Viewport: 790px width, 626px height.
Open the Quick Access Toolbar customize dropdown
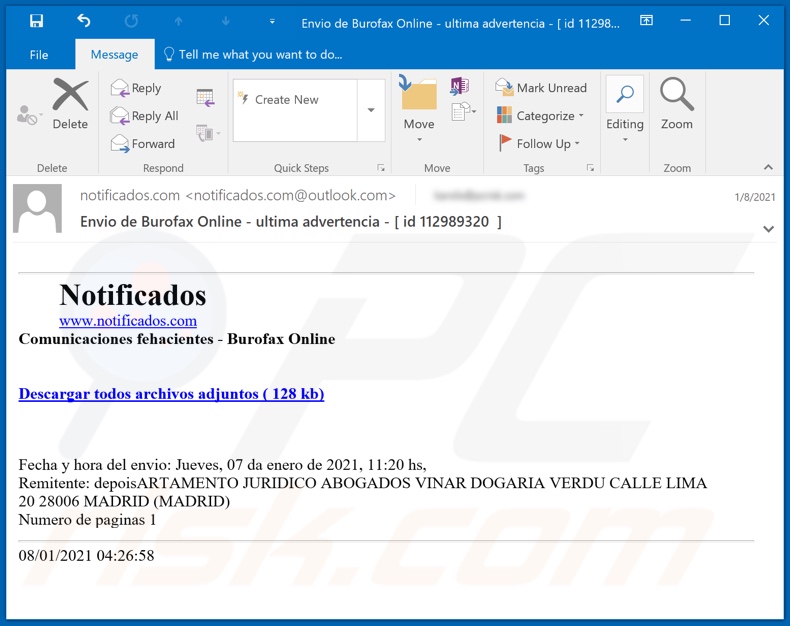tap(272, 22)
